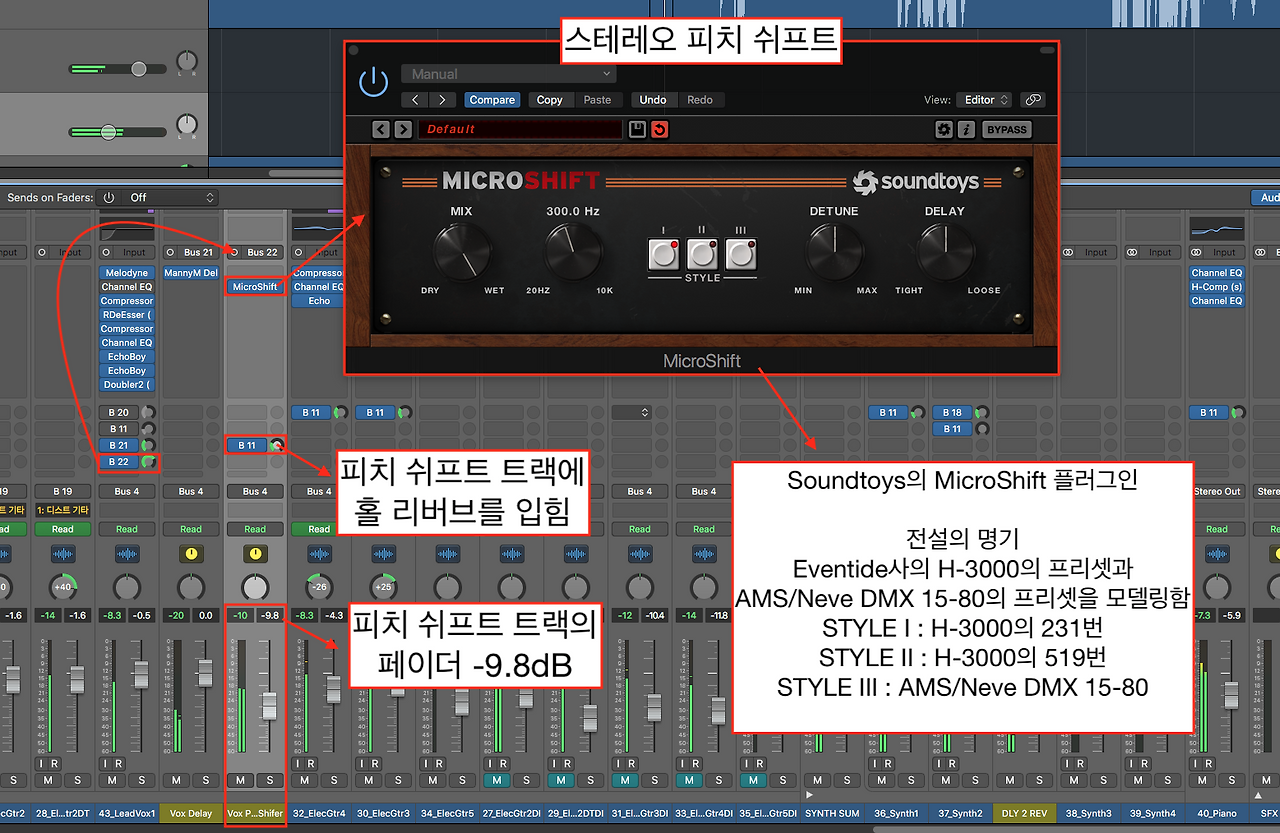Open the H-Comp plugin slot
The width and height of the screenshot is (1280, 833).
point(1217,287)
